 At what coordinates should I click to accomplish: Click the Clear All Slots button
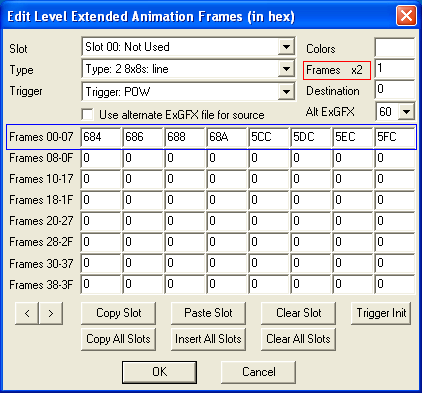[x=298, y=339]
